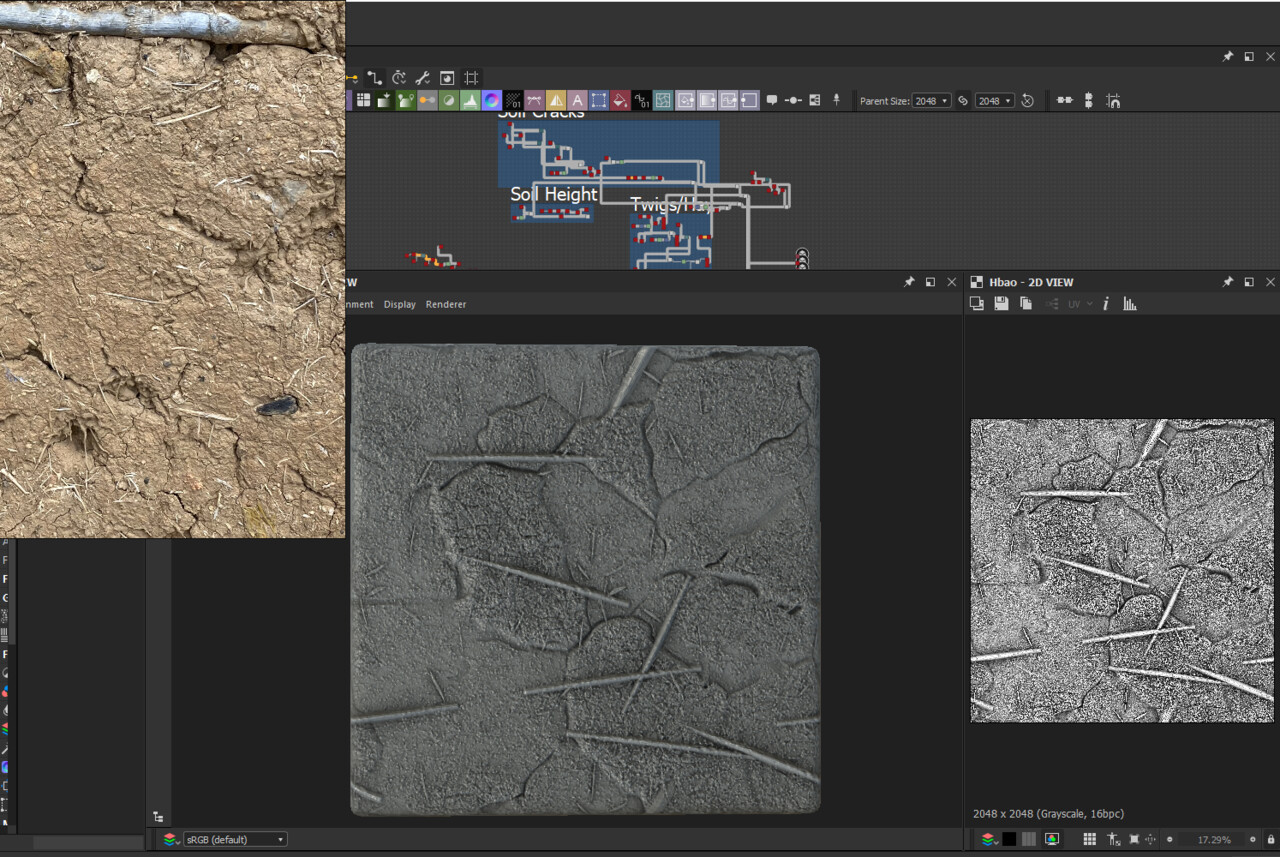Zoom out using the minus button
Image resolution: width=1280 pixels, height=857 pixels.
point(1170,839)
